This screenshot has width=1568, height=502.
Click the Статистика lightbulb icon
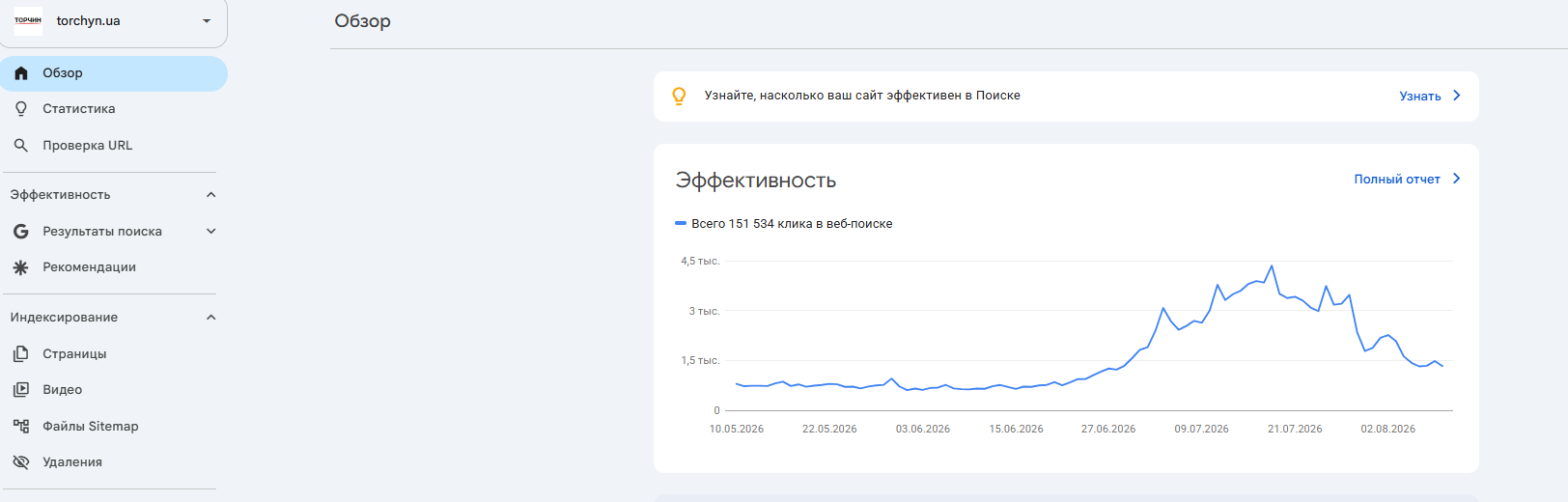pyautogui.click(x=21, y=109)
